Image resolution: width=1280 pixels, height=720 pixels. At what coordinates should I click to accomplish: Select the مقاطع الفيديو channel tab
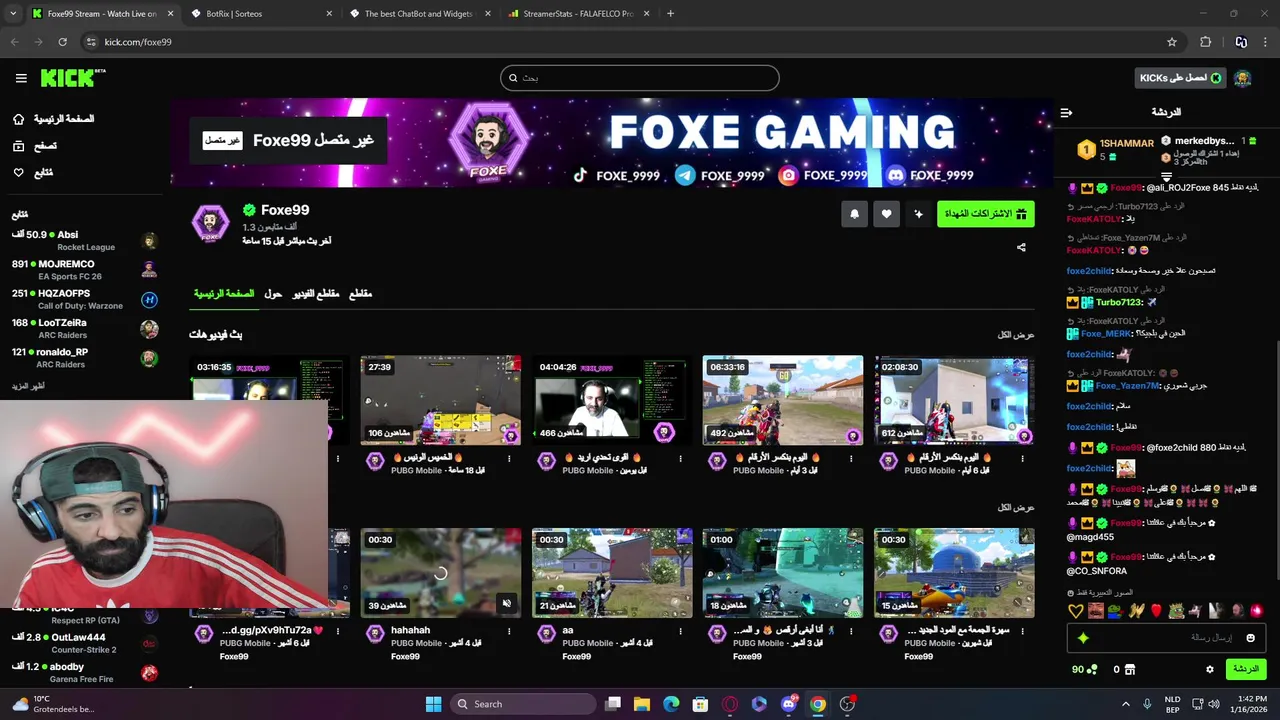[x=316, y=294]
